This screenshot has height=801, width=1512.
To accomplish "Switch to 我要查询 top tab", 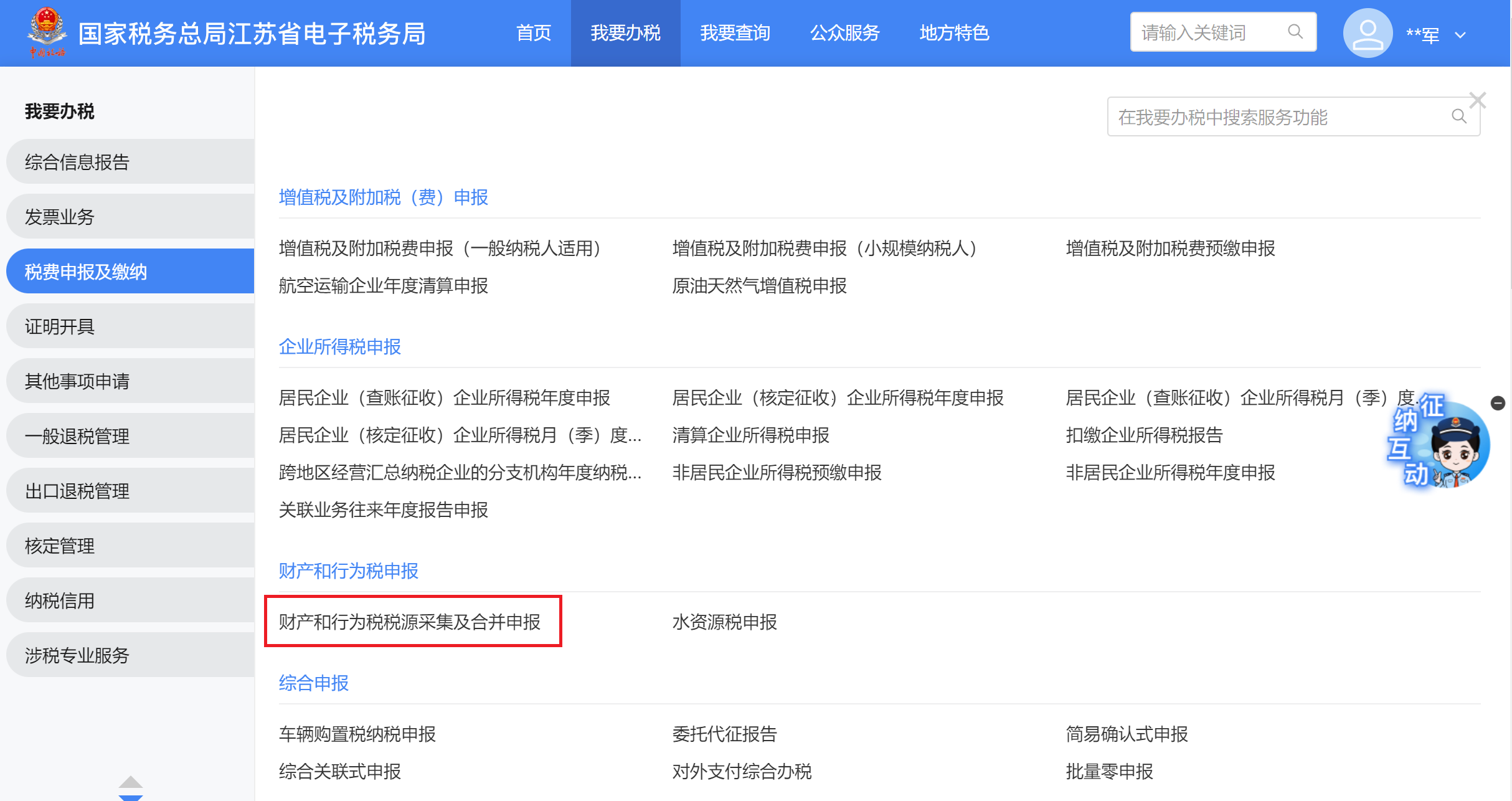I will pyautogui.click(x=735, y=33).
